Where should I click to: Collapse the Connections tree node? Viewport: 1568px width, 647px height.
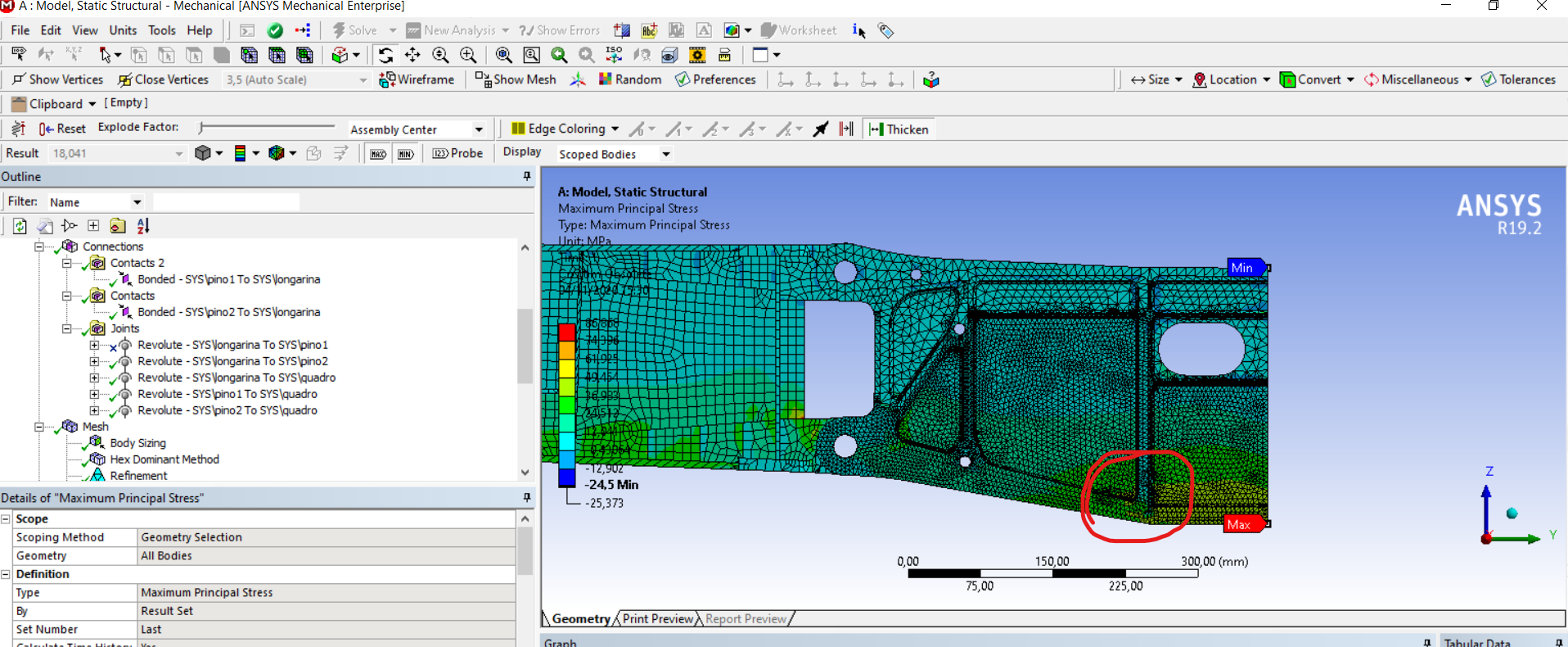pyautogui.click(x=38, y=247)
